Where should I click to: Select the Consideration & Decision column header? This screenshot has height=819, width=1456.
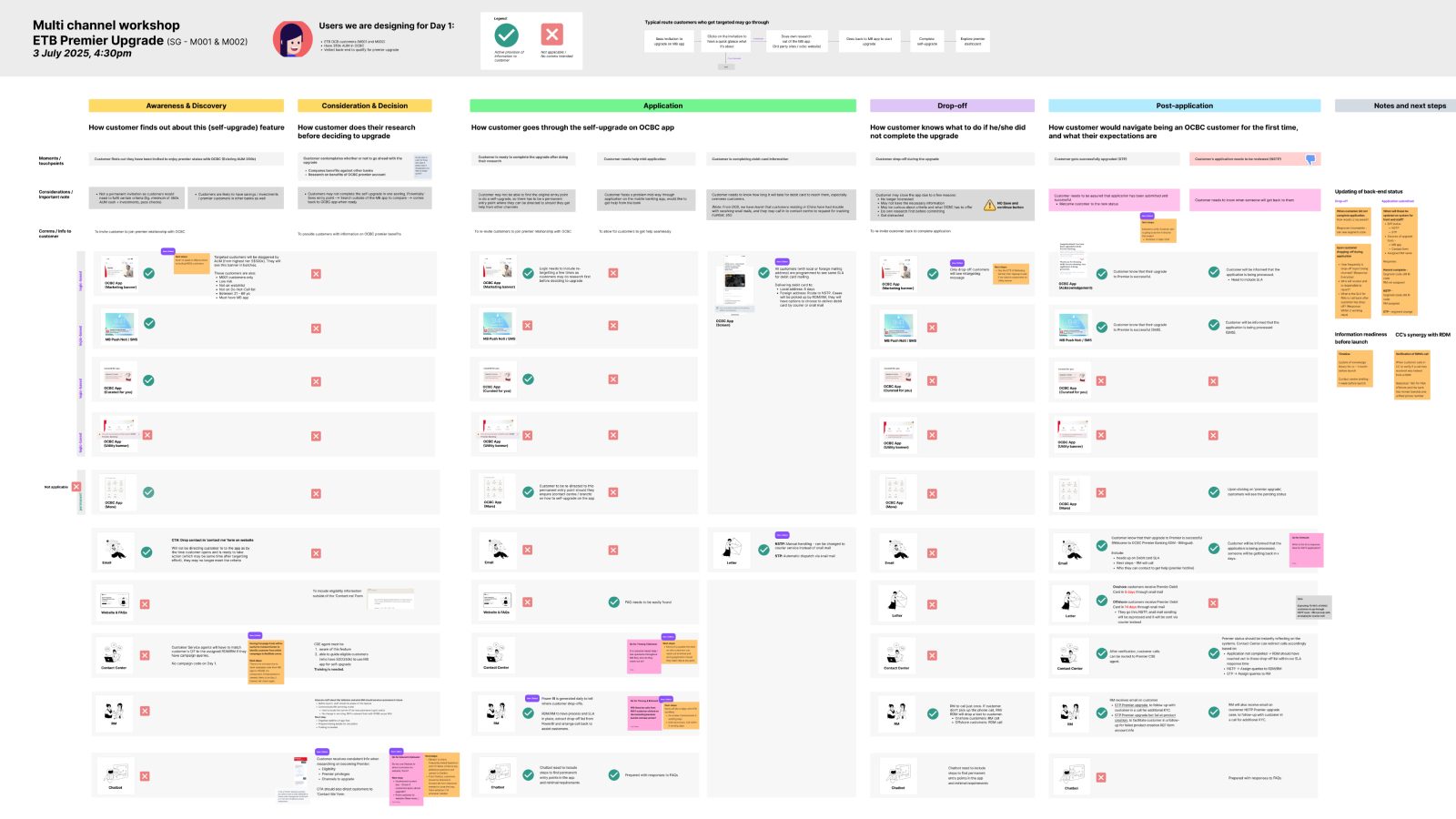pyautogui.click(x=365, y=106)
